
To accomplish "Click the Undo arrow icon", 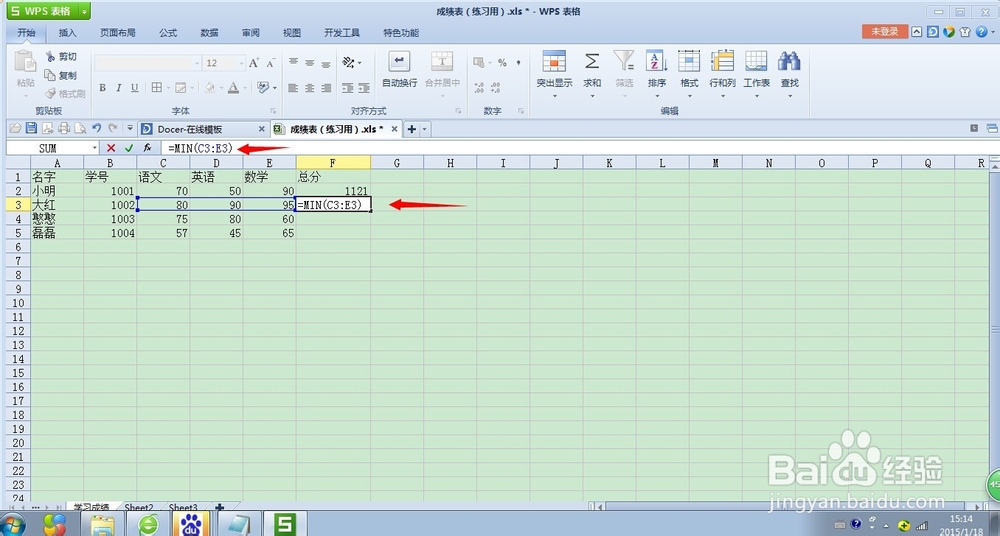I will pyautogui.click(x=96, y=129).
